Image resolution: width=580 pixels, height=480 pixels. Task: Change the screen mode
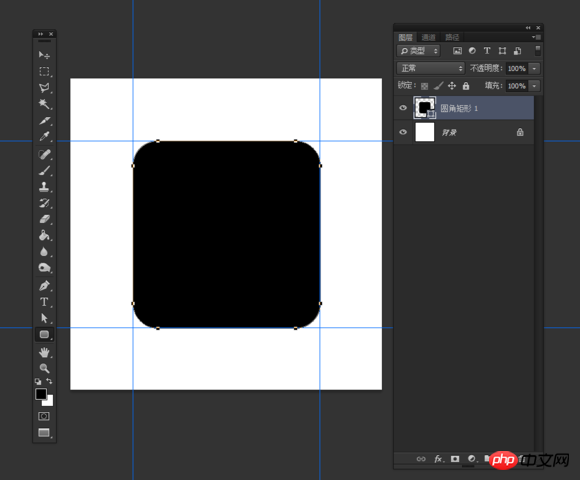click(44, 433)
